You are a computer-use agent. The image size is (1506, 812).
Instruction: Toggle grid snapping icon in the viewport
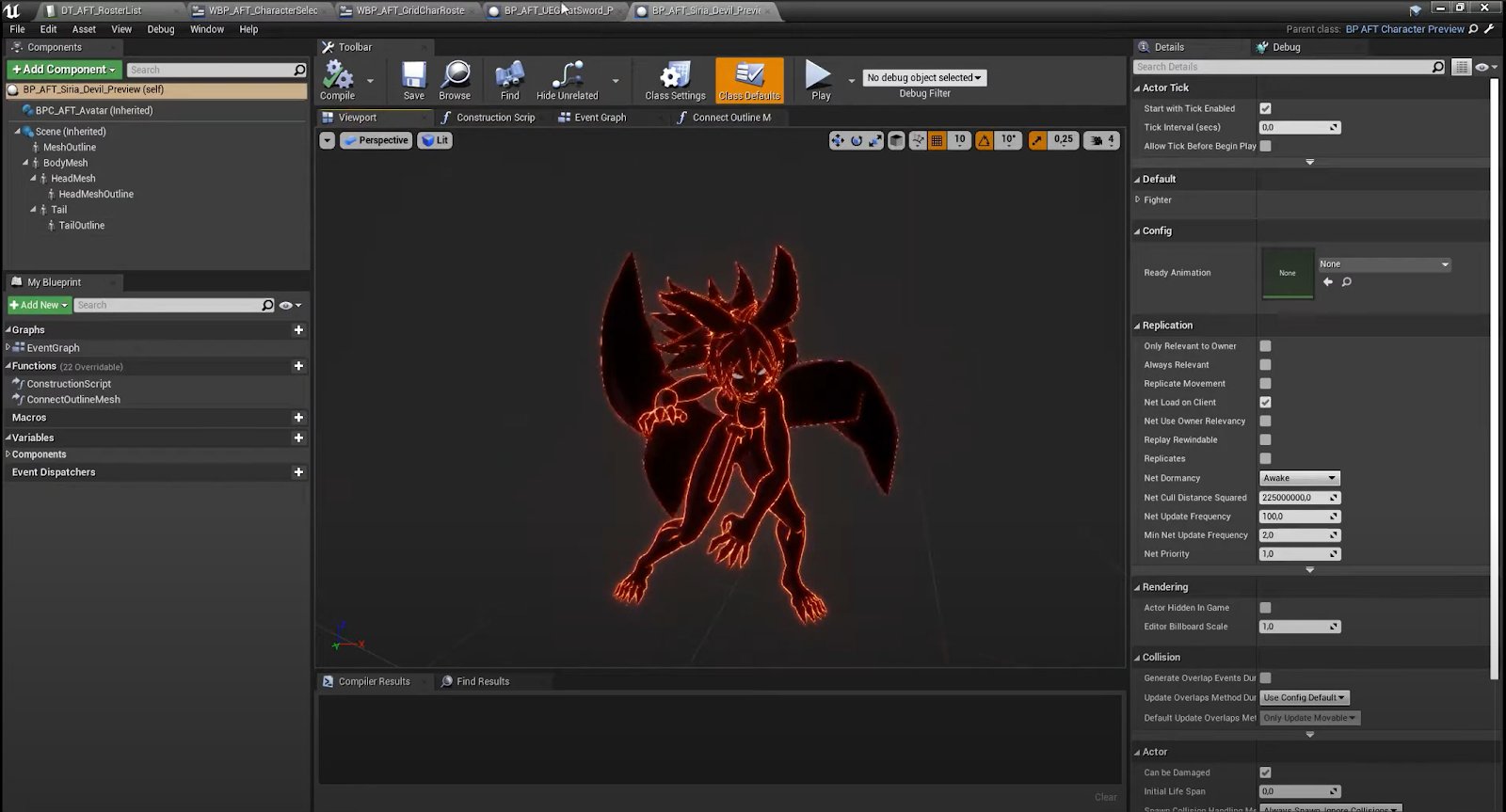click(937, 140)
